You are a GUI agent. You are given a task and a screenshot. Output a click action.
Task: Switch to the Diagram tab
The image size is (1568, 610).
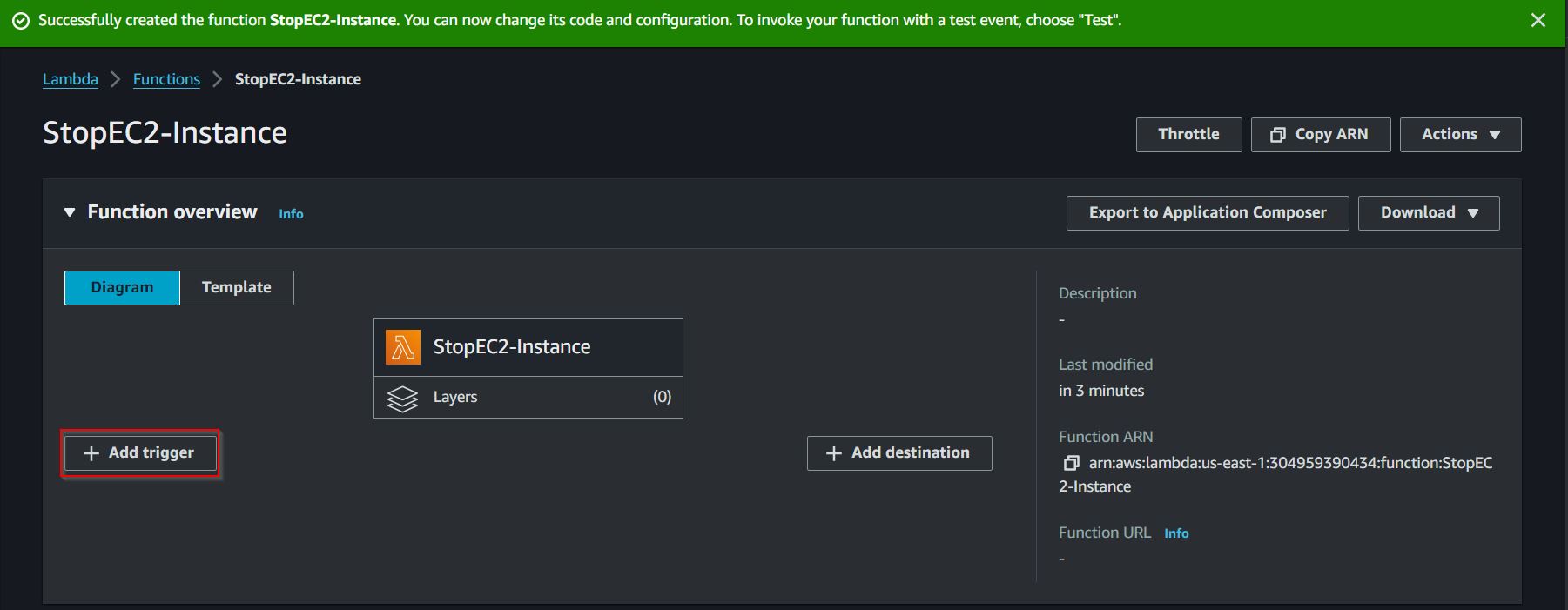click(122, 288)
